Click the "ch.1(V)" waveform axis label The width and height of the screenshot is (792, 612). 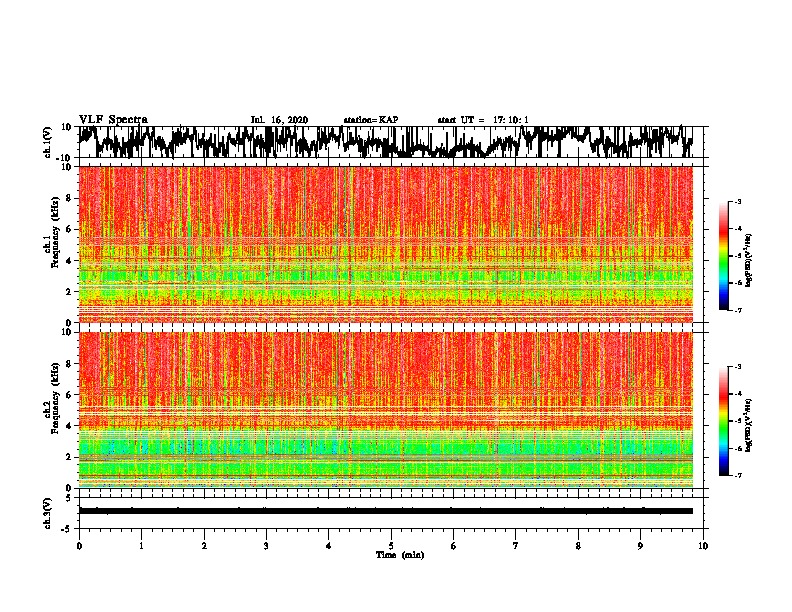click(x=48, y=142)
